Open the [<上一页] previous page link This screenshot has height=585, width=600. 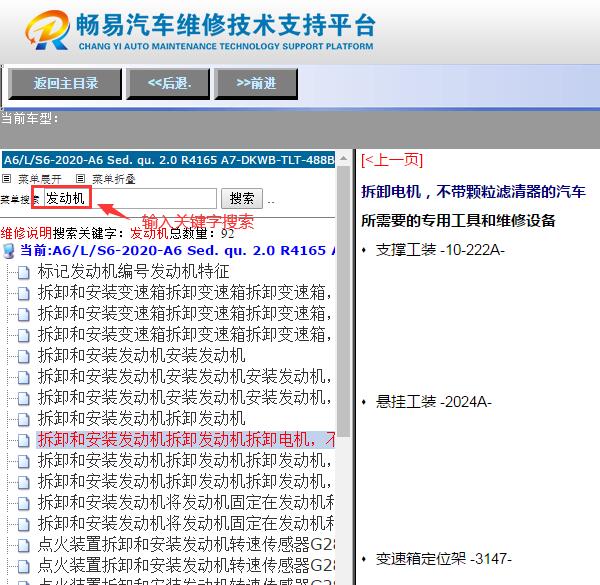pyautogui.click(x=392, y=160)
